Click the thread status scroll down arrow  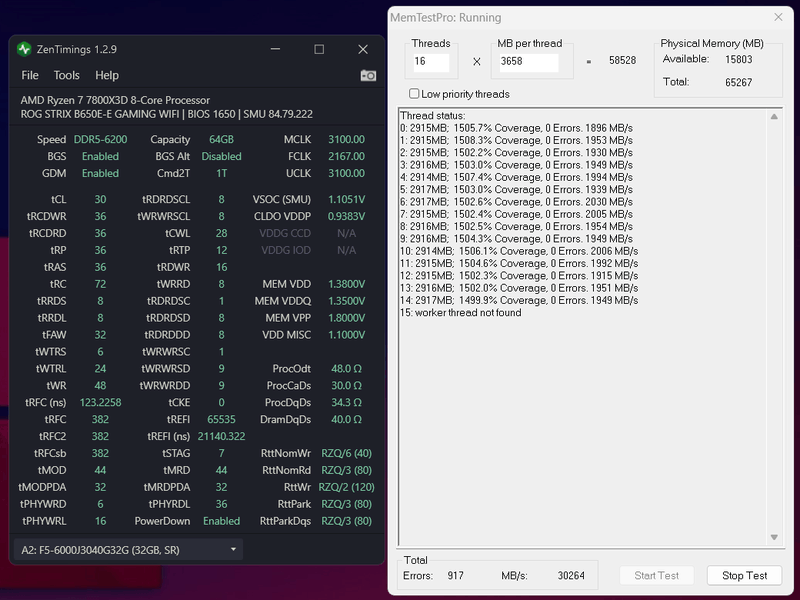click(774, 537)
